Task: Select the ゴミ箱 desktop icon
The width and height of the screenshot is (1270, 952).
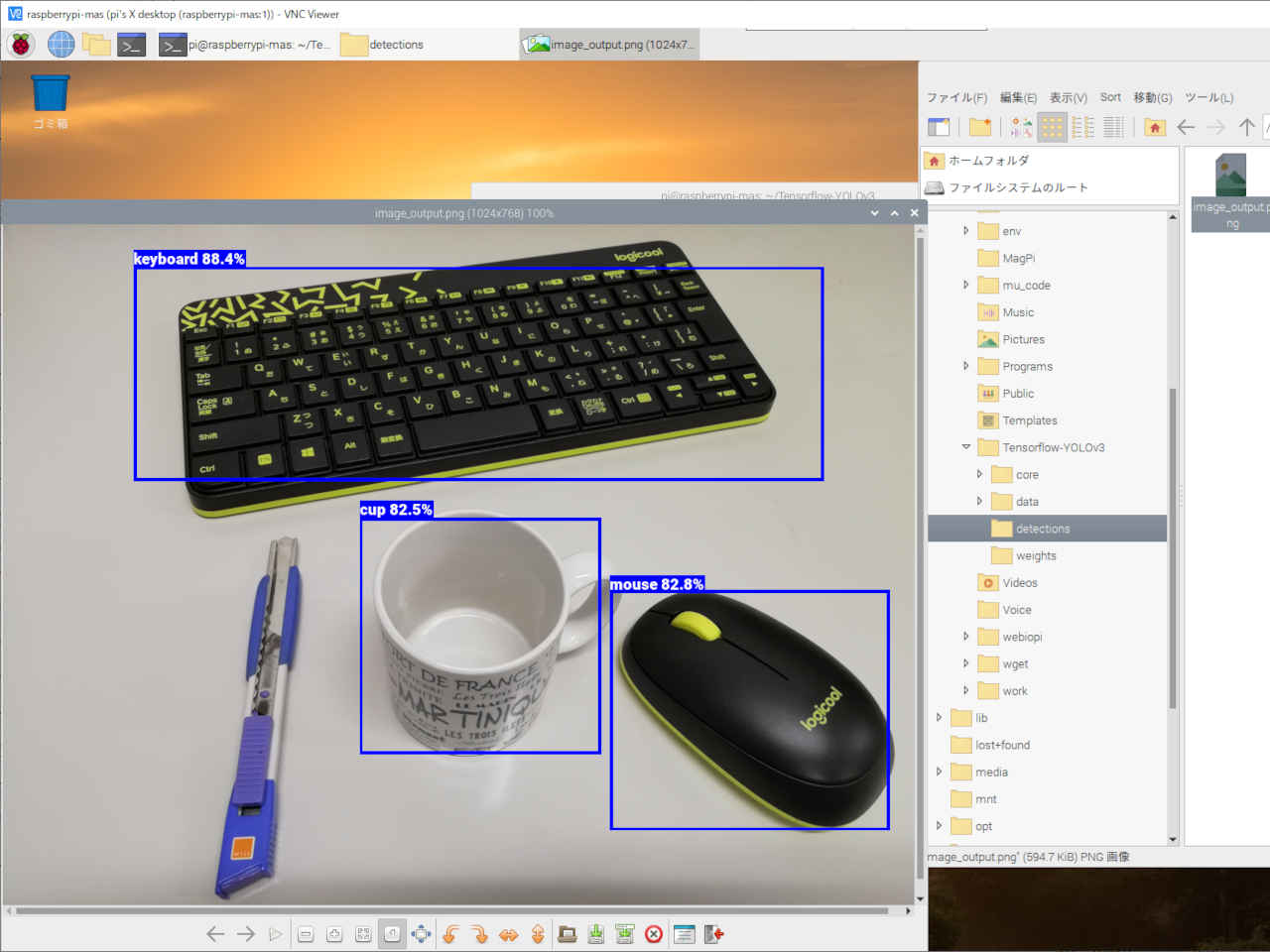Action: pyautogui.click(x=51, y=102)
